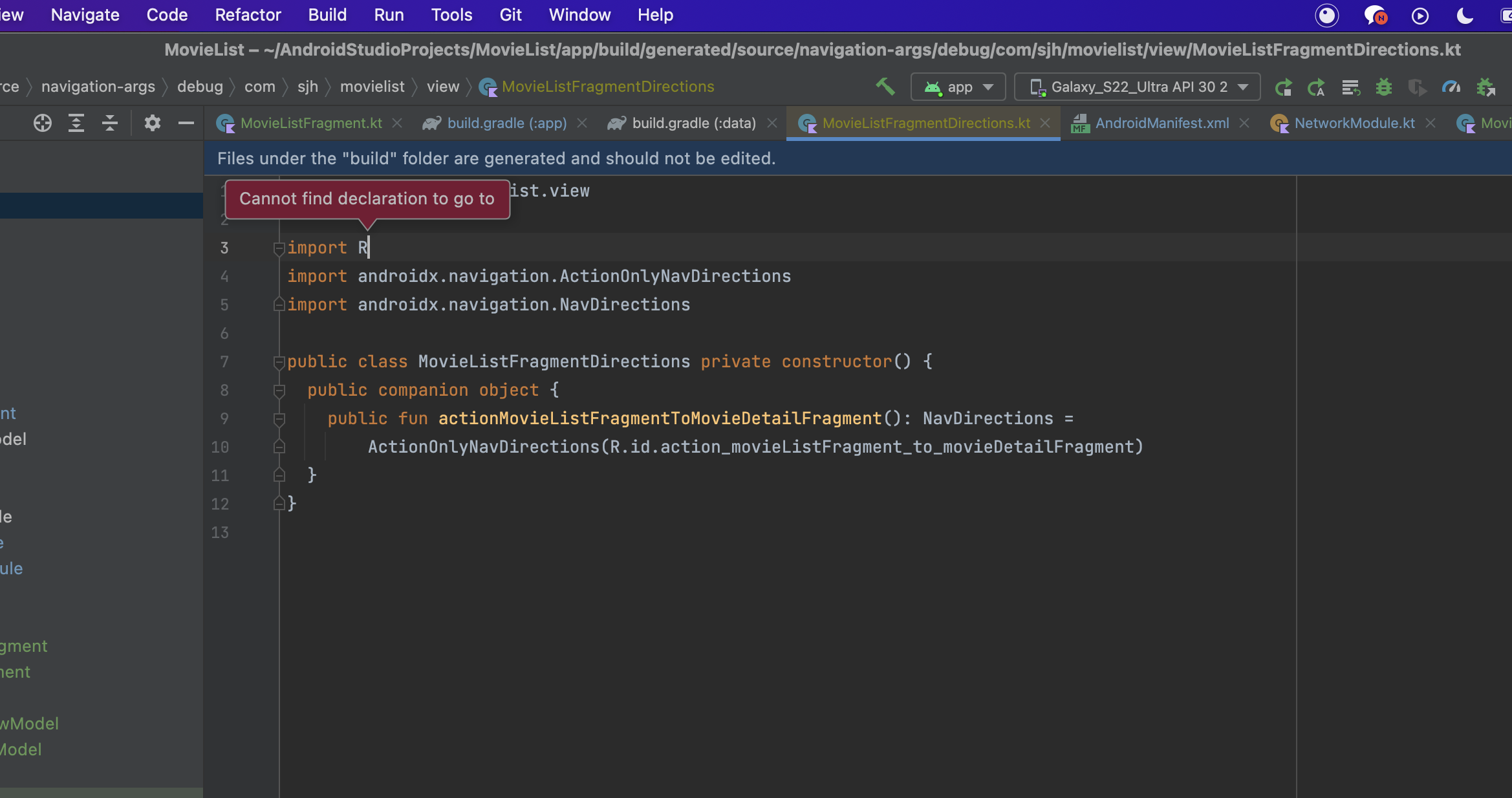Click the view breadcrumb
This screenshot has height=798, width=1512.
[x=443, y=87]
